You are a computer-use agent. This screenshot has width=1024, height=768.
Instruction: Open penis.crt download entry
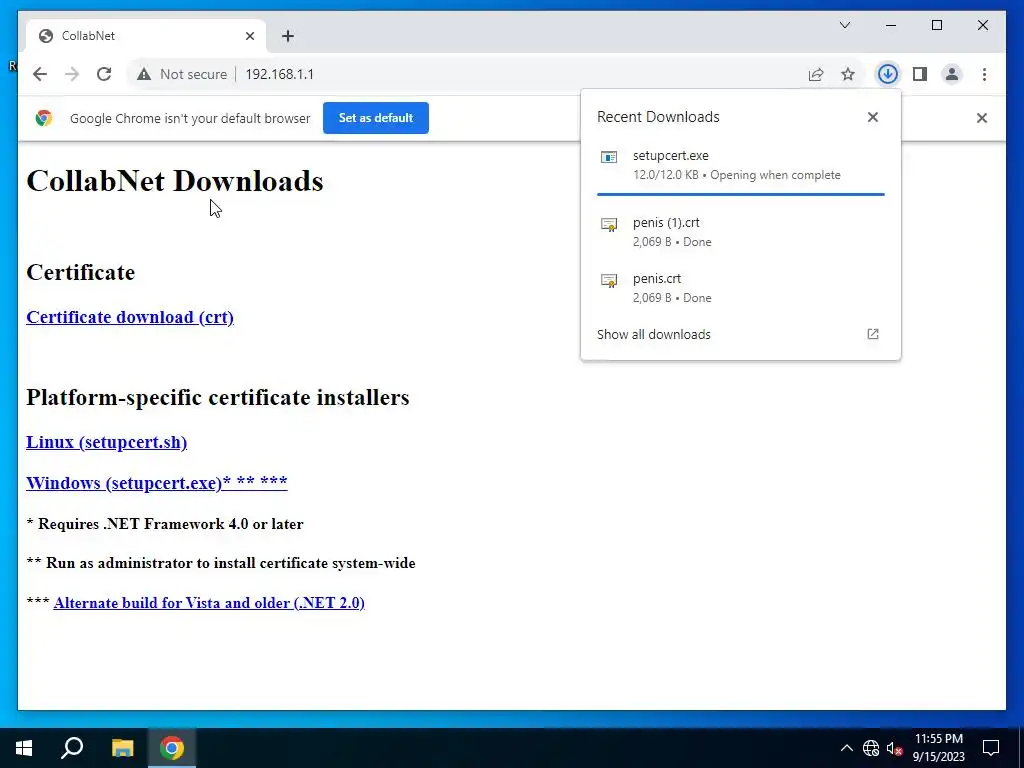[x=741, y=288]
